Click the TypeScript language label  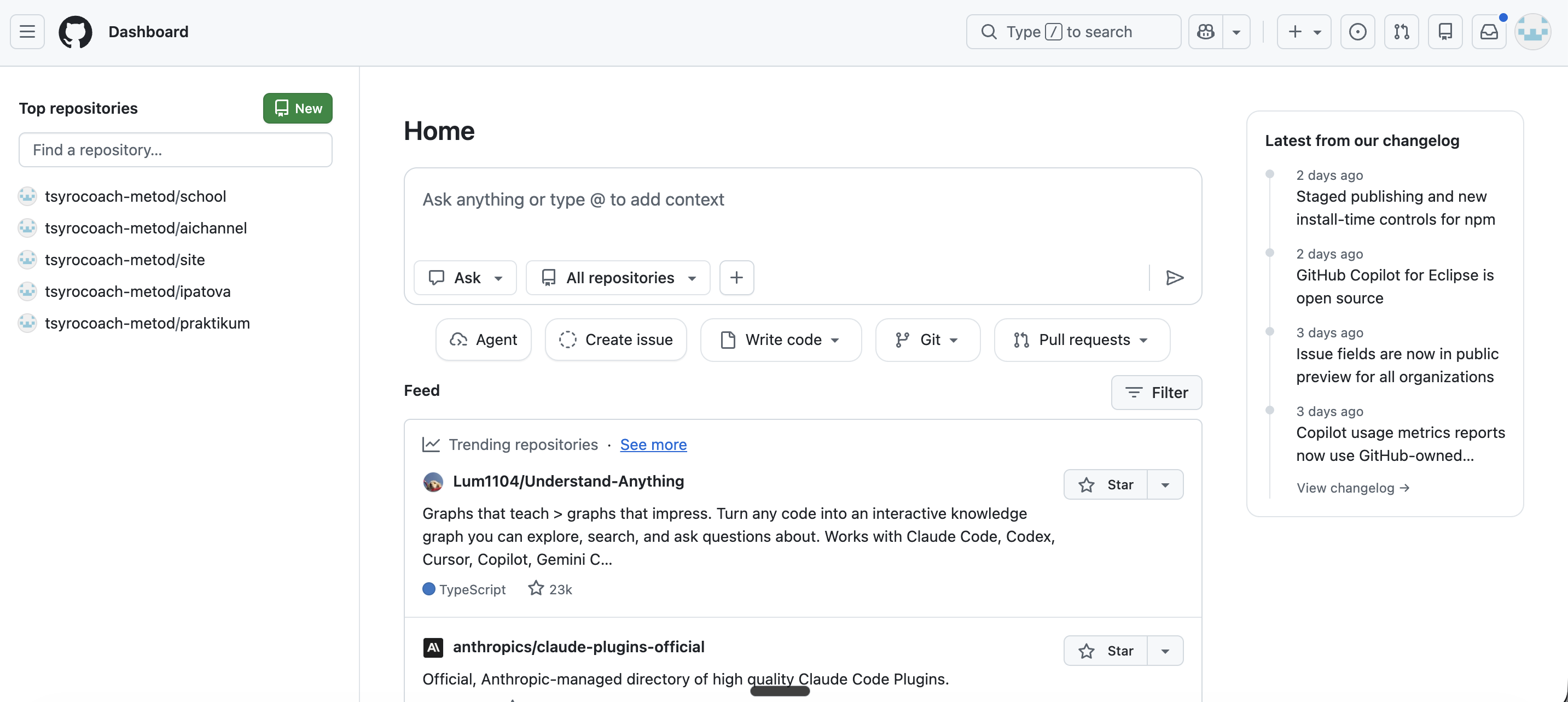pos(472,589)
